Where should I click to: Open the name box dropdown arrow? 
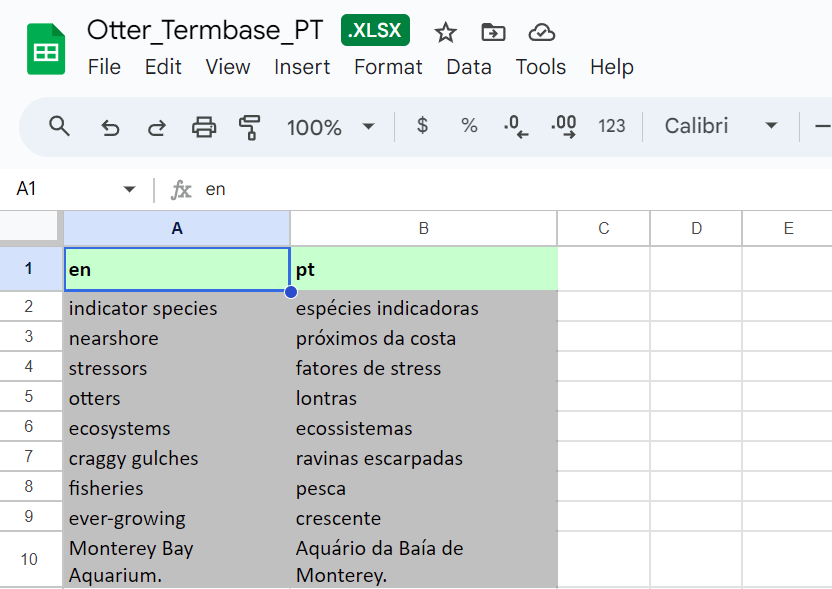tap(129, 189)
